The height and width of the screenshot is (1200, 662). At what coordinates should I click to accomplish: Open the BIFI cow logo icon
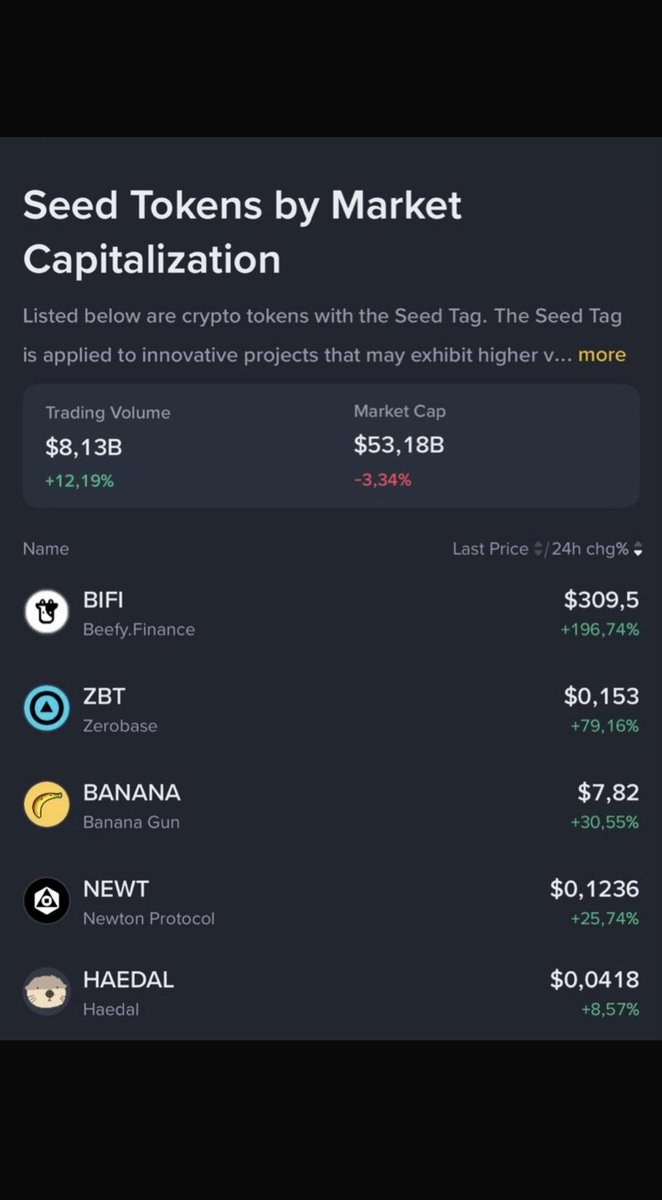(x=46, y=612)
